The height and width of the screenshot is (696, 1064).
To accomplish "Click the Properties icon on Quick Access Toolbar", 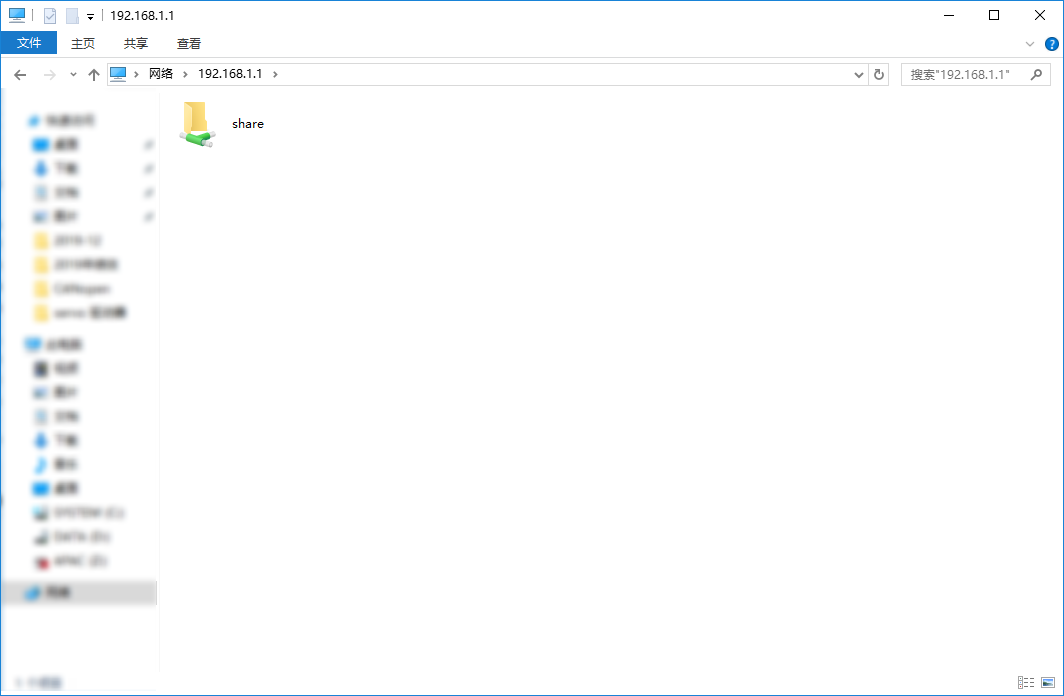I will [x=49, y=15].
